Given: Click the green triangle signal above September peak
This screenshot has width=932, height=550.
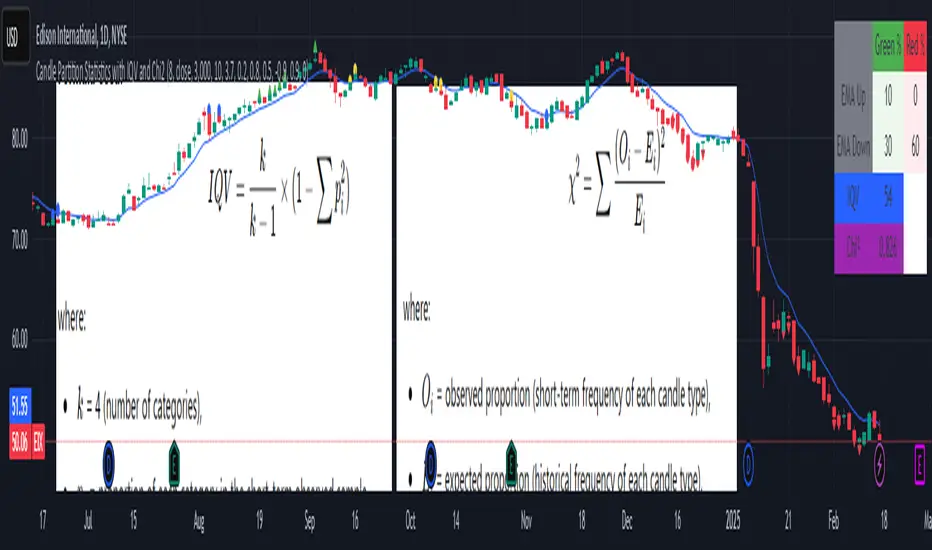Looking at the screenshot, I should click(x=315, y=46).
